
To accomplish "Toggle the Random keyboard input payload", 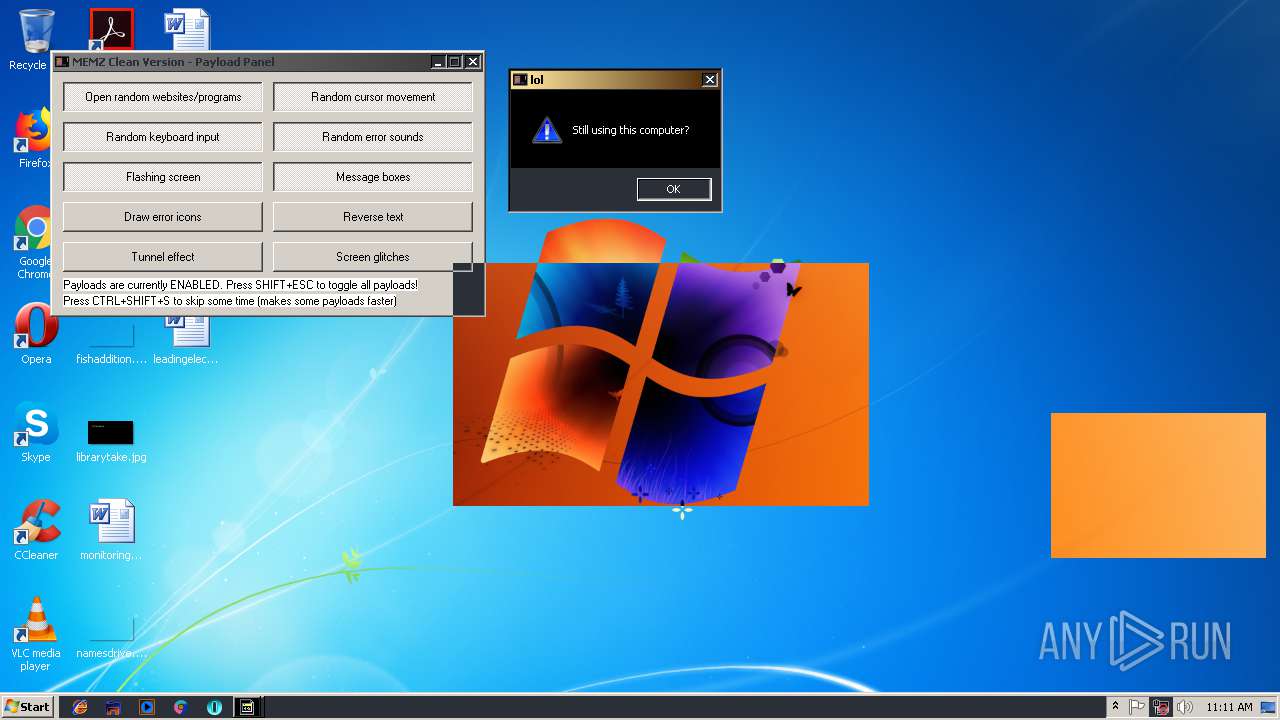I will [163, 137].
